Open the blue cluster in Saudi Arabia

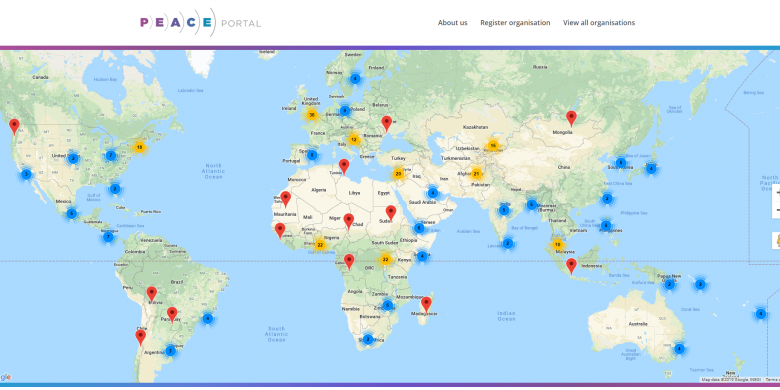coord(433,193)
